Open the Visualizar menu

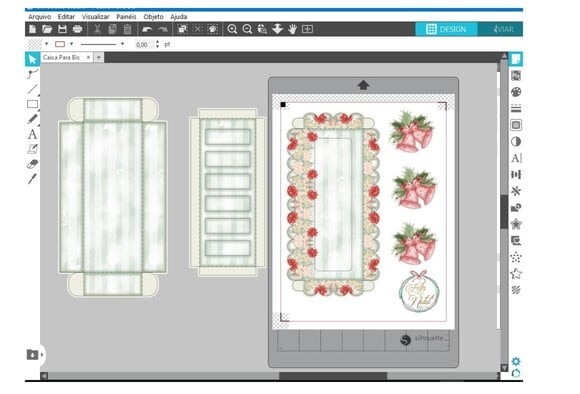[x=95, y=17]
